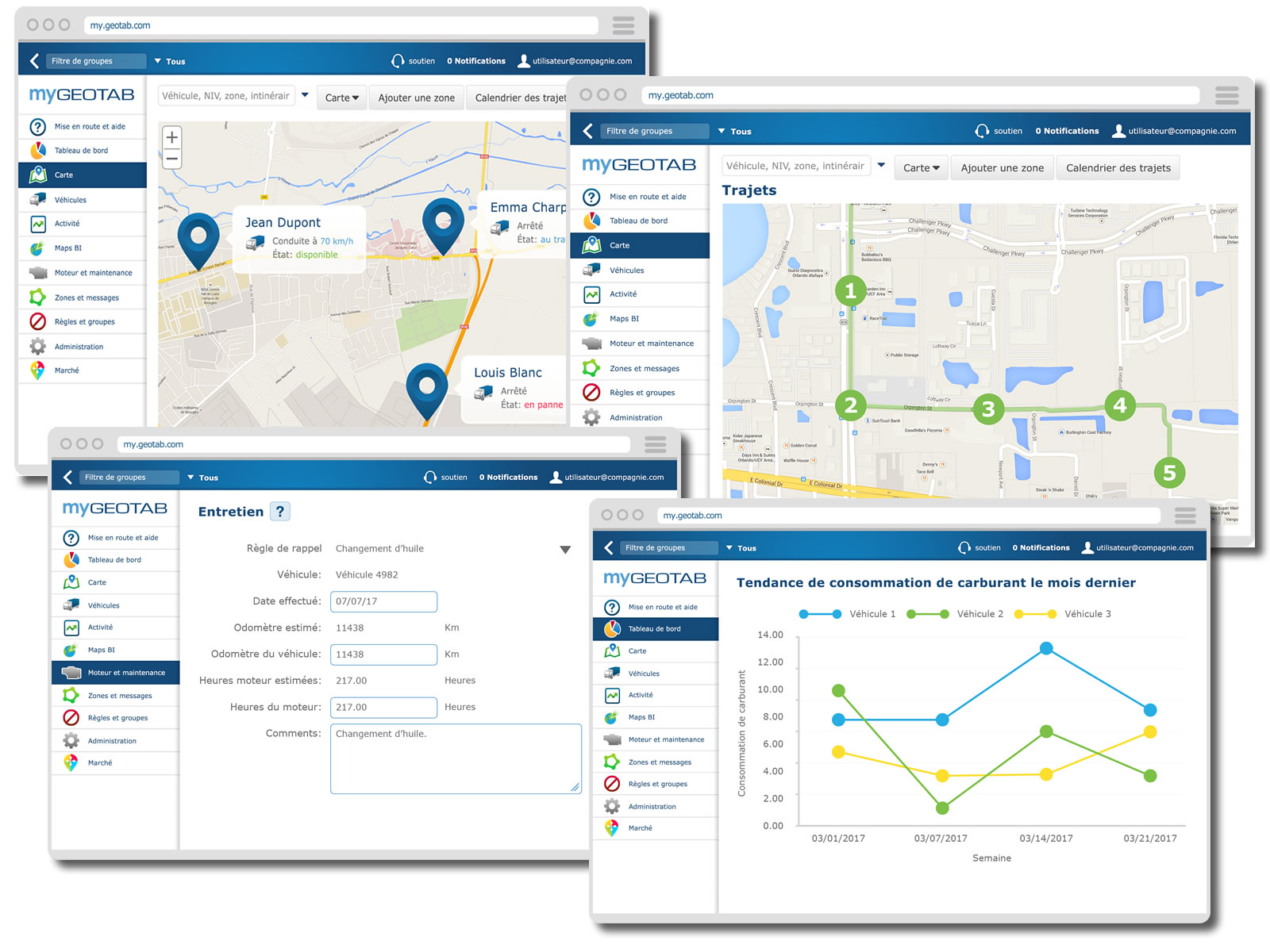Open the Tous group dropdown in the chart window

[x=741, y=548]
